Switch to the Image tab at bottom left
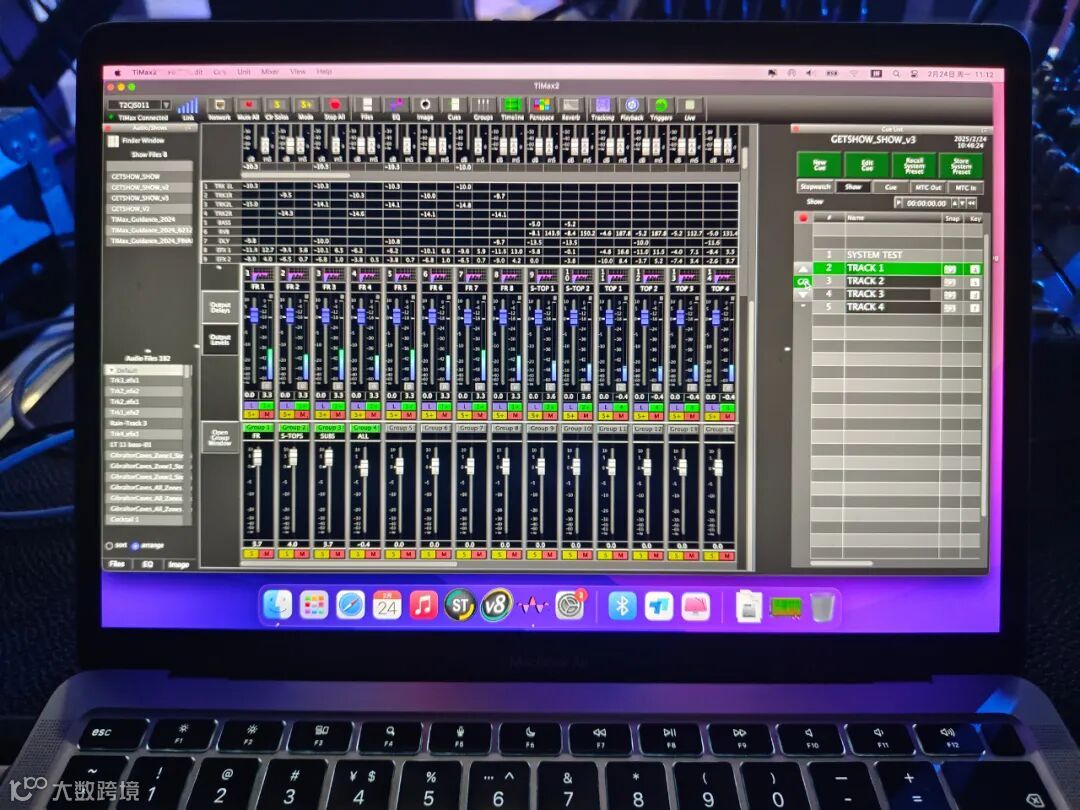This screenshot has width=1080, height=810. tap(178, 564)
